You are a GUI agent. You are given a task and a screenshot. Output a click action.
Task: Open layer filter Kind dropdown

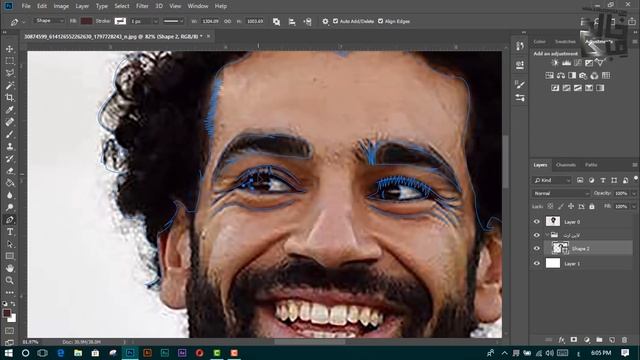[x=552, y=180]
